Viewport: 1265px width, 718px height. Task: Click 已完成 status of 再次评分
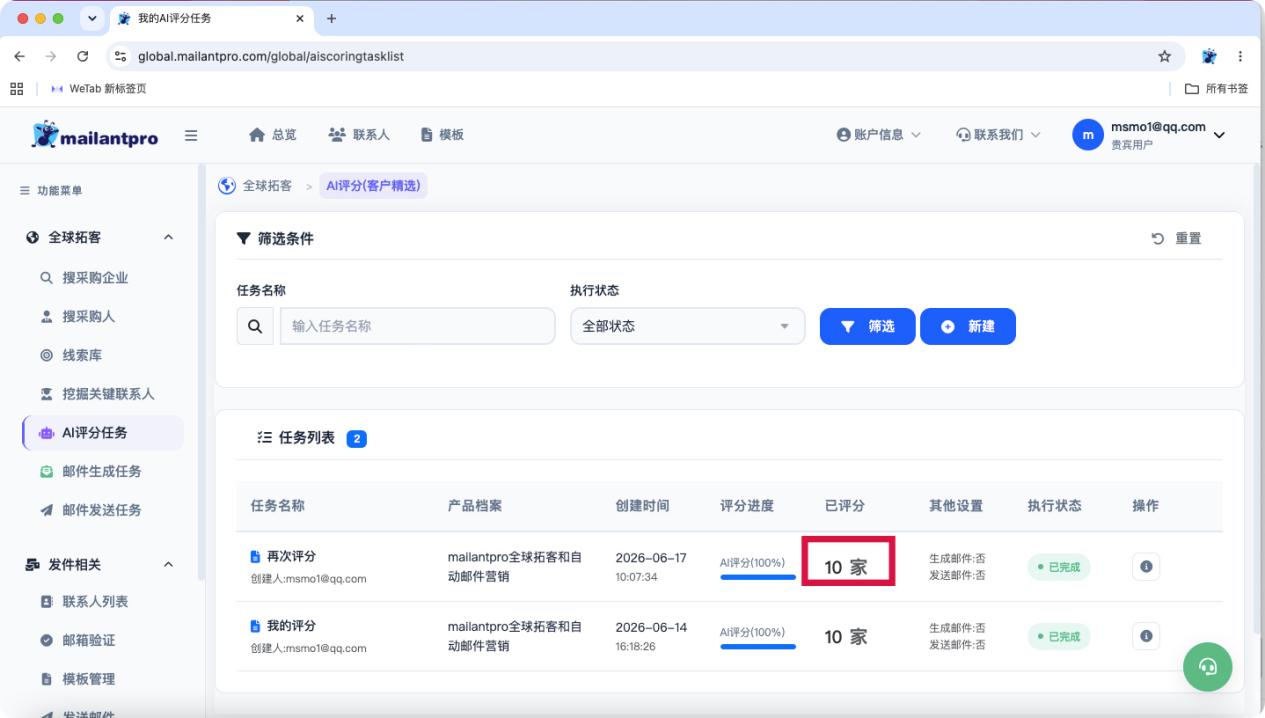pyautogui.click(x=1059, y=567)
